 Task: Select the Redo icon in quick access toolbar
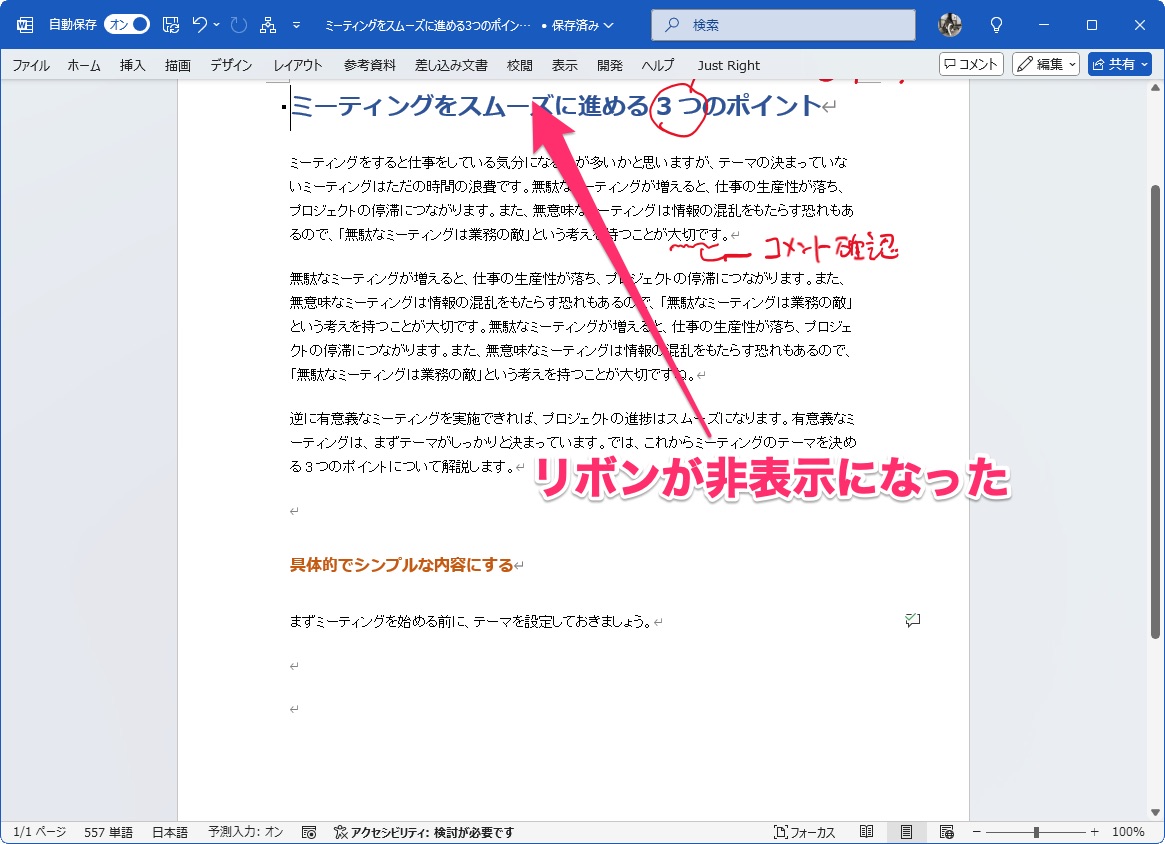[239, 24]
